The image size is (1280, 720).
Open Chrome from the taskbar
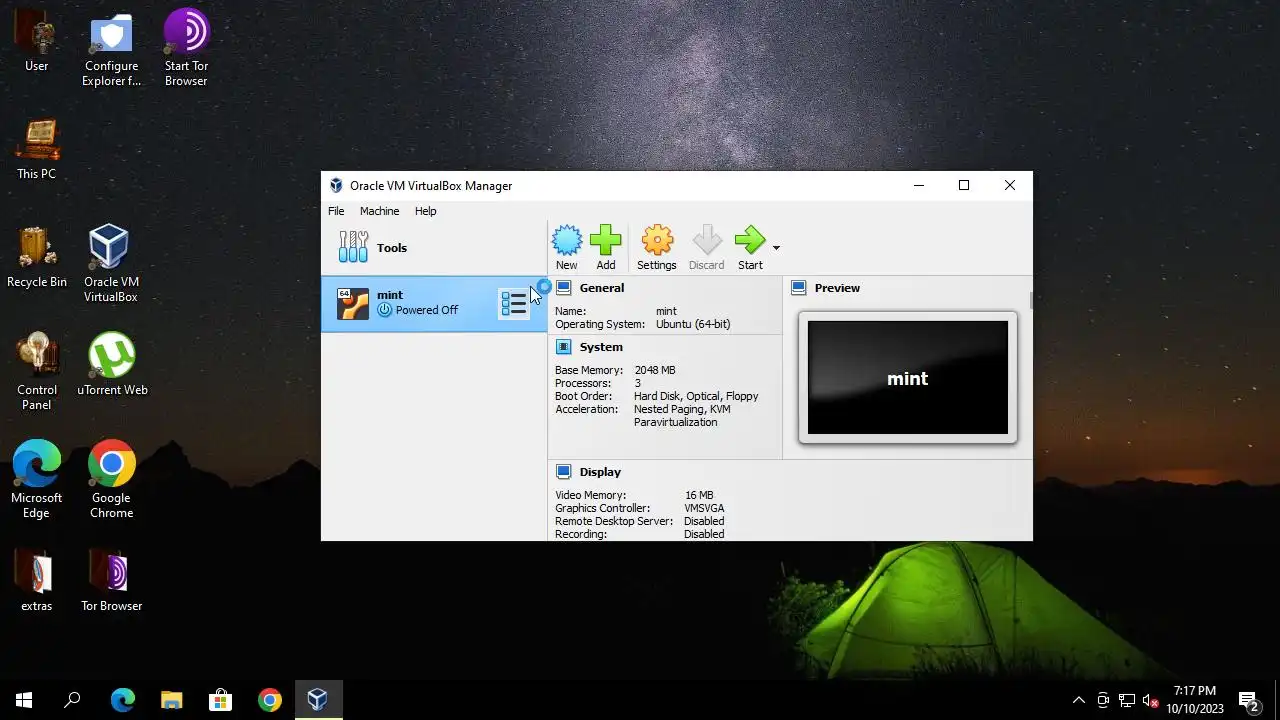269,700
